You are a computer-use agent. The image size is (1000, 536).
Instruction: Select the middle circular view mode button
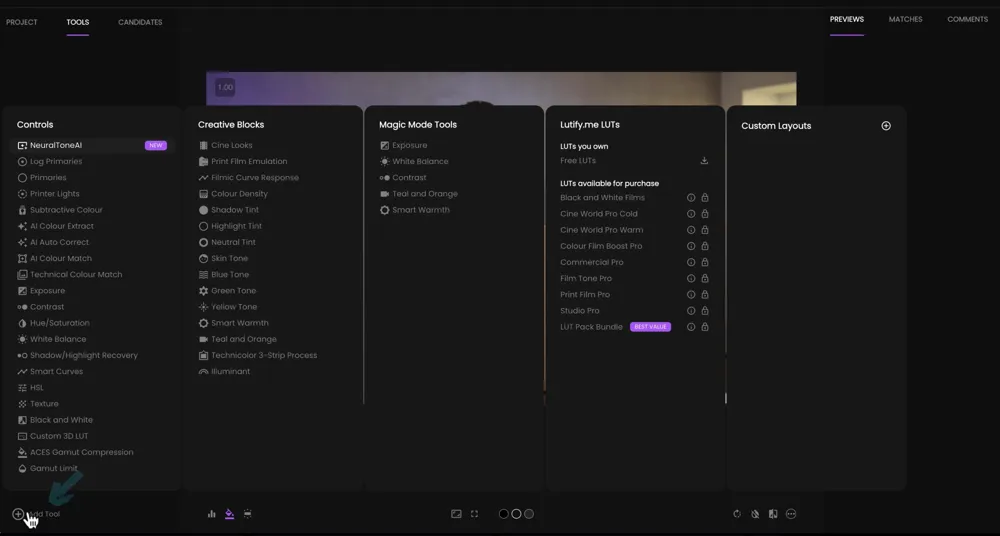point(516,514)
